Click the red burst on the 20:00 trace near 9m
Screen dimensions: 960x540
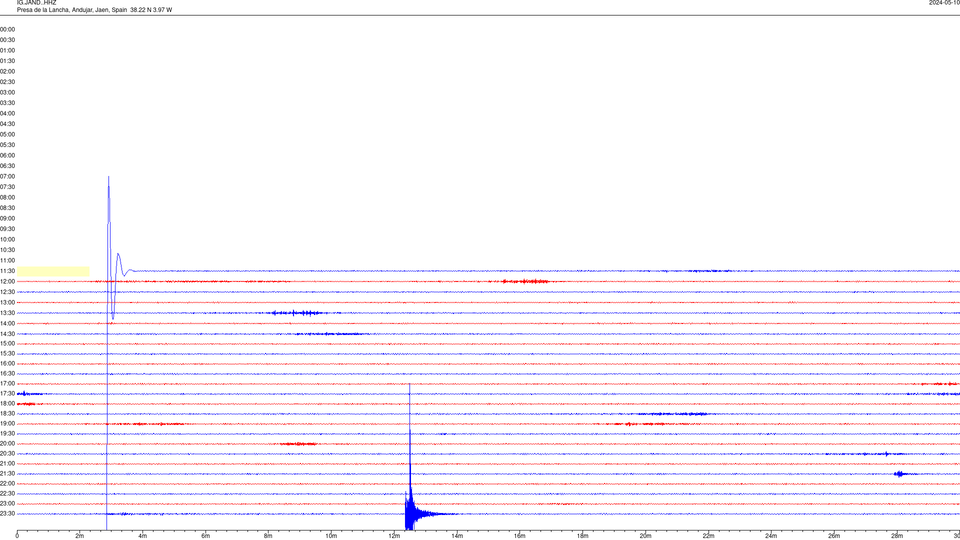coord(298,444)
